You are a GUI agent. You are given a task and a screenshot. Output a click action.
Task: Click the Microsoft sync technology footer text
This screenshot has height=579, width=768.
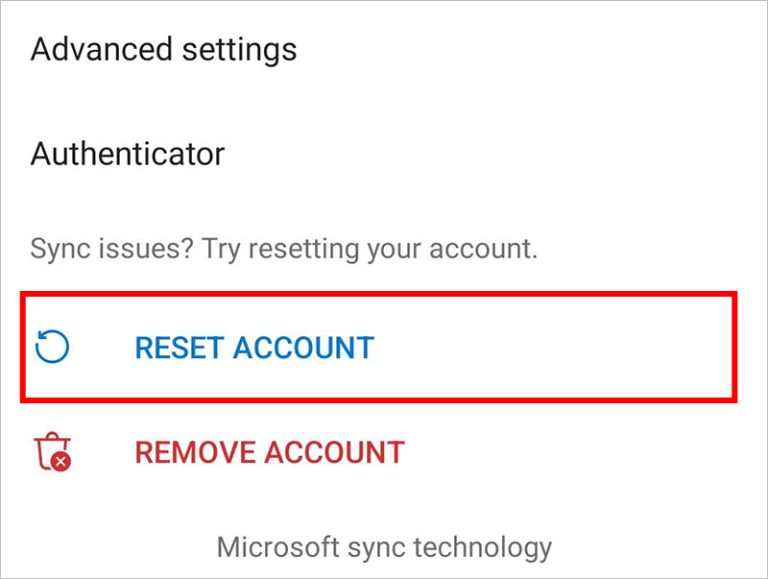pyautogui.click(x=384, y=548)
